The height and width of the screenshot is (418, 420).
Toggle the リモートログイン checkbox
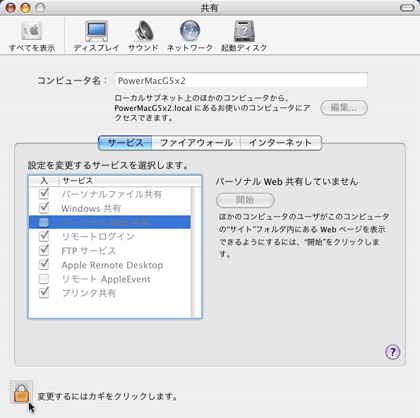click(44, 236)
